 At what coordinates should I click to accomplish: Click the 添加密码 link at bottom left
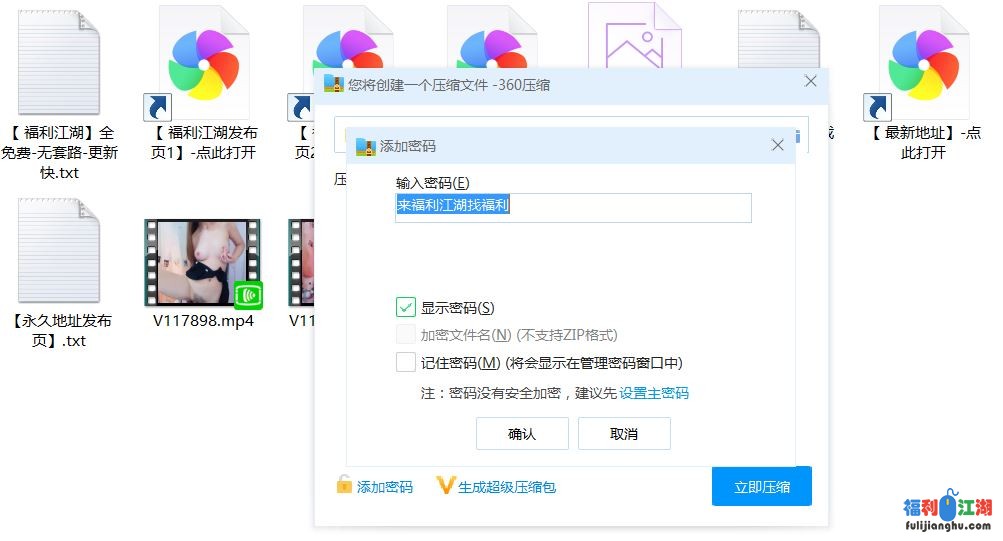[385, 487]
